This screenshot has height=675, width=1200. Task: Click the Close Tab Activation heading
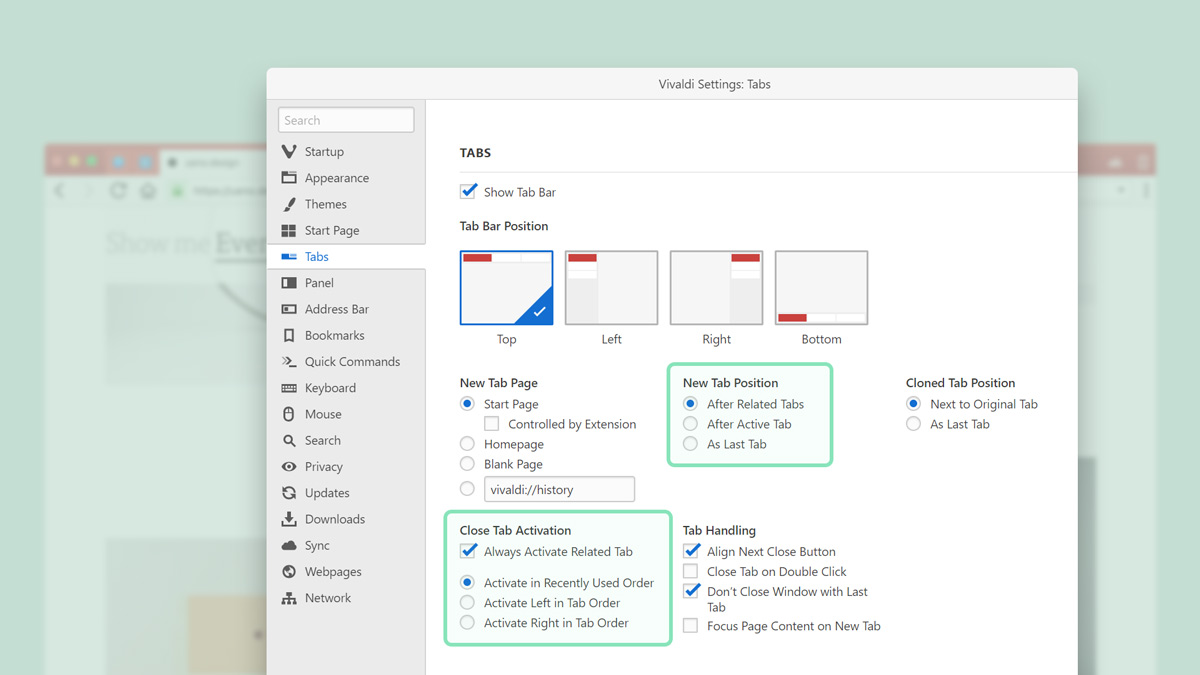tap(516, 530)
